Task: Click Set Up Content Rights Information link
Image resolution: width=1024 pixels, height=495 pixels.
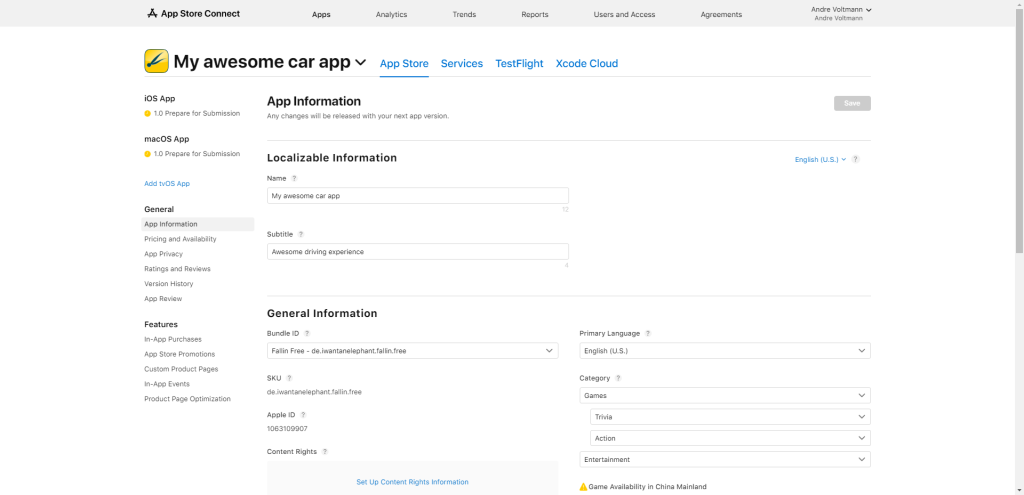Action: 412,482
